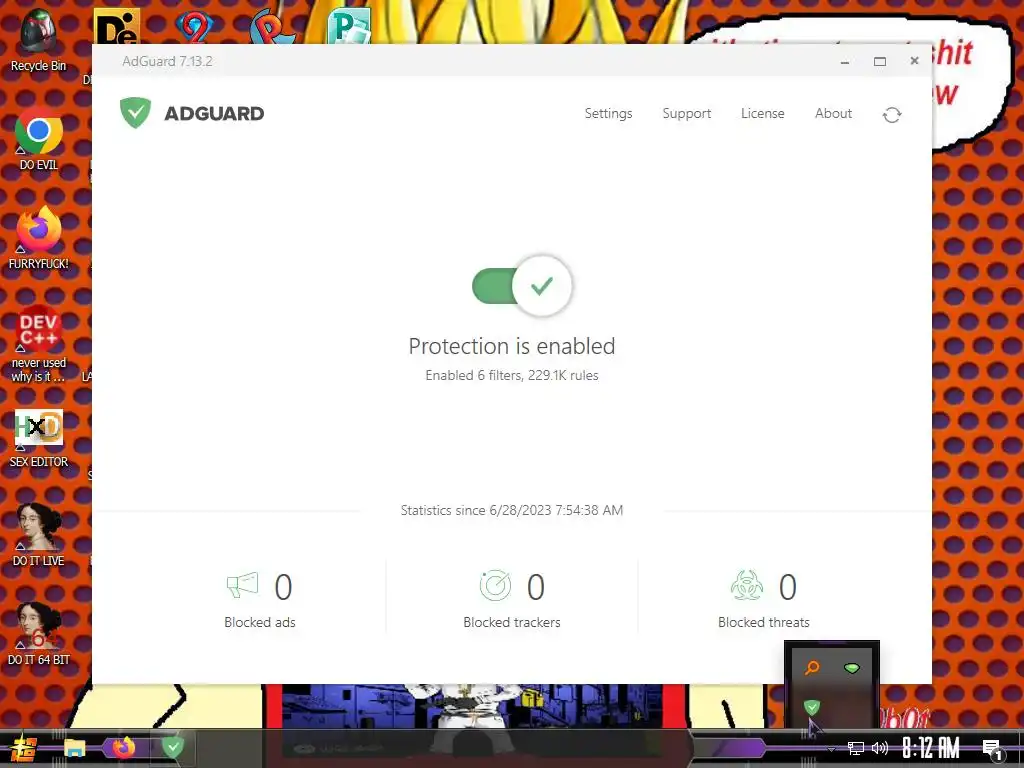Screen dimensions: 1024x768
Task: Click the 'Blocked threats' label
Action: coord(763,622)
